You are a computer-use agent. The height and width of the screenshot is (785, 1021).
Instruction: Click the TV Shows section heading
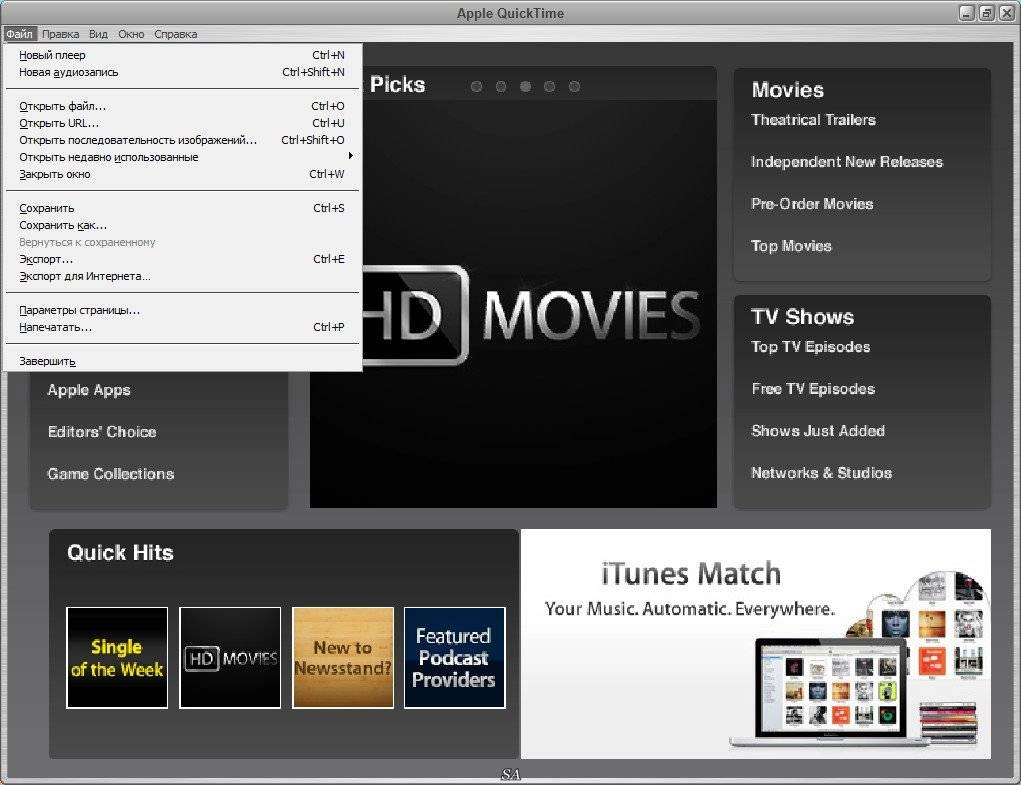point(802,317)
